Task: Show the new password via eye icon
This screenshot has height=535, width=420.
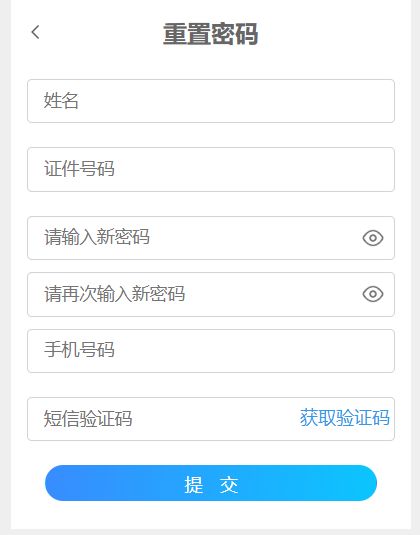Action: 373,238
